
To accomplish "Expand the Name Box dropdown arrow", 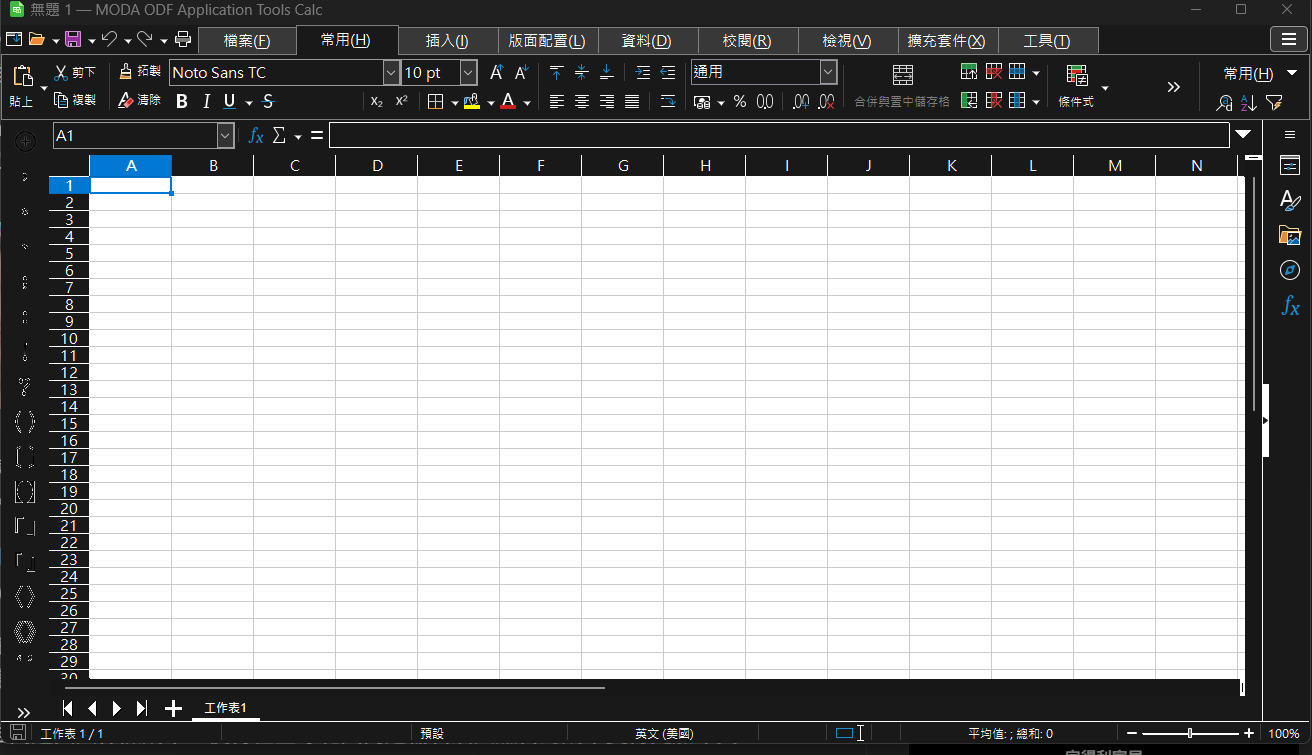I will coord(225,135).
